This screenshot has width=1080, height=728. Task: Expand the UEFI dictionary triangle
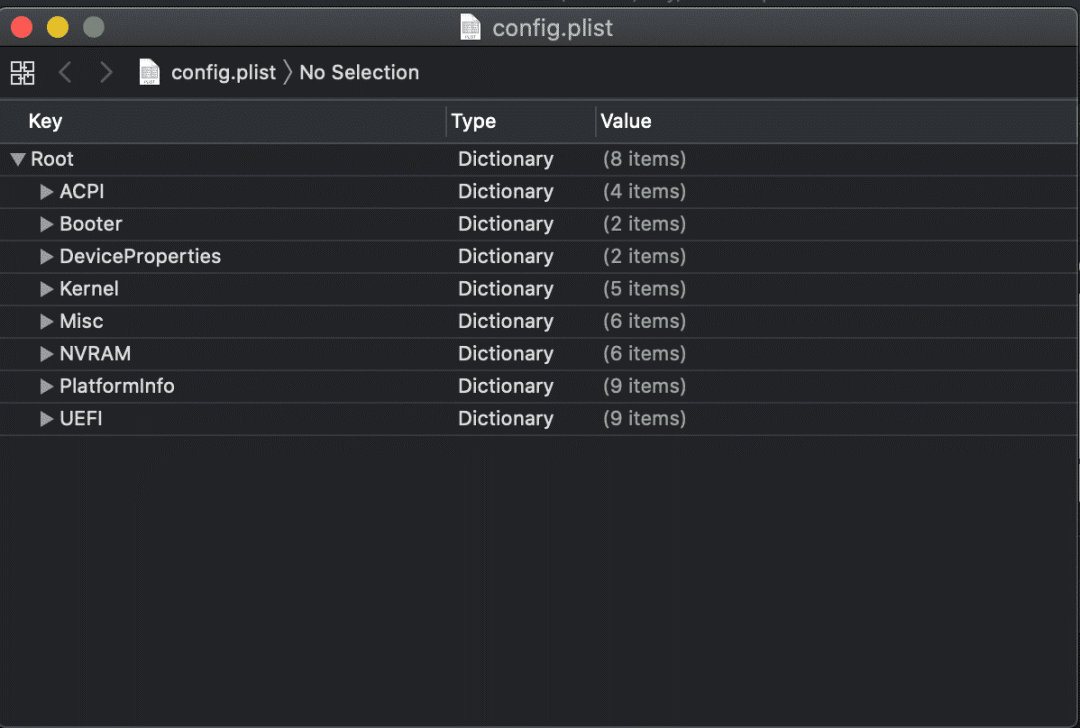[x=46, y=419]
